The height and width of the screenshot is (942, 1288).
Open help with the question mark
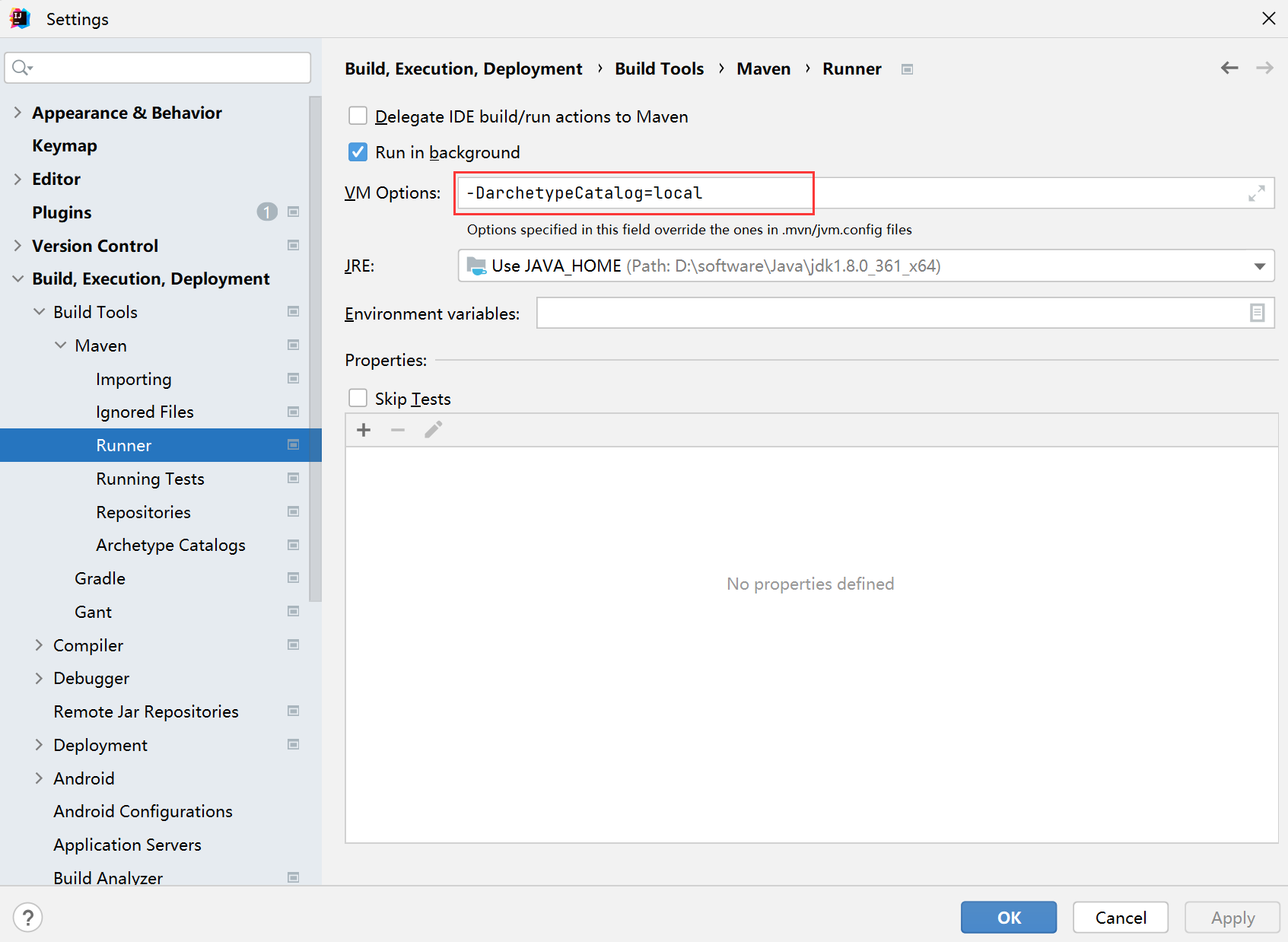point(28,917)
